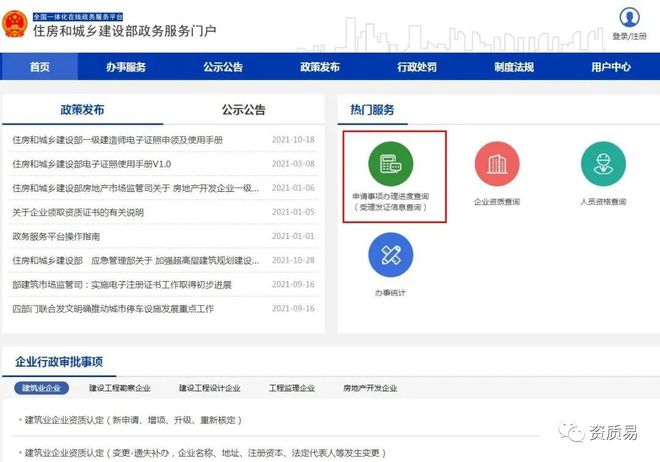The width and height of the screenshot is (660, 462).
Task: Go to 首页 in navigation bar
Action: point(40,67)
